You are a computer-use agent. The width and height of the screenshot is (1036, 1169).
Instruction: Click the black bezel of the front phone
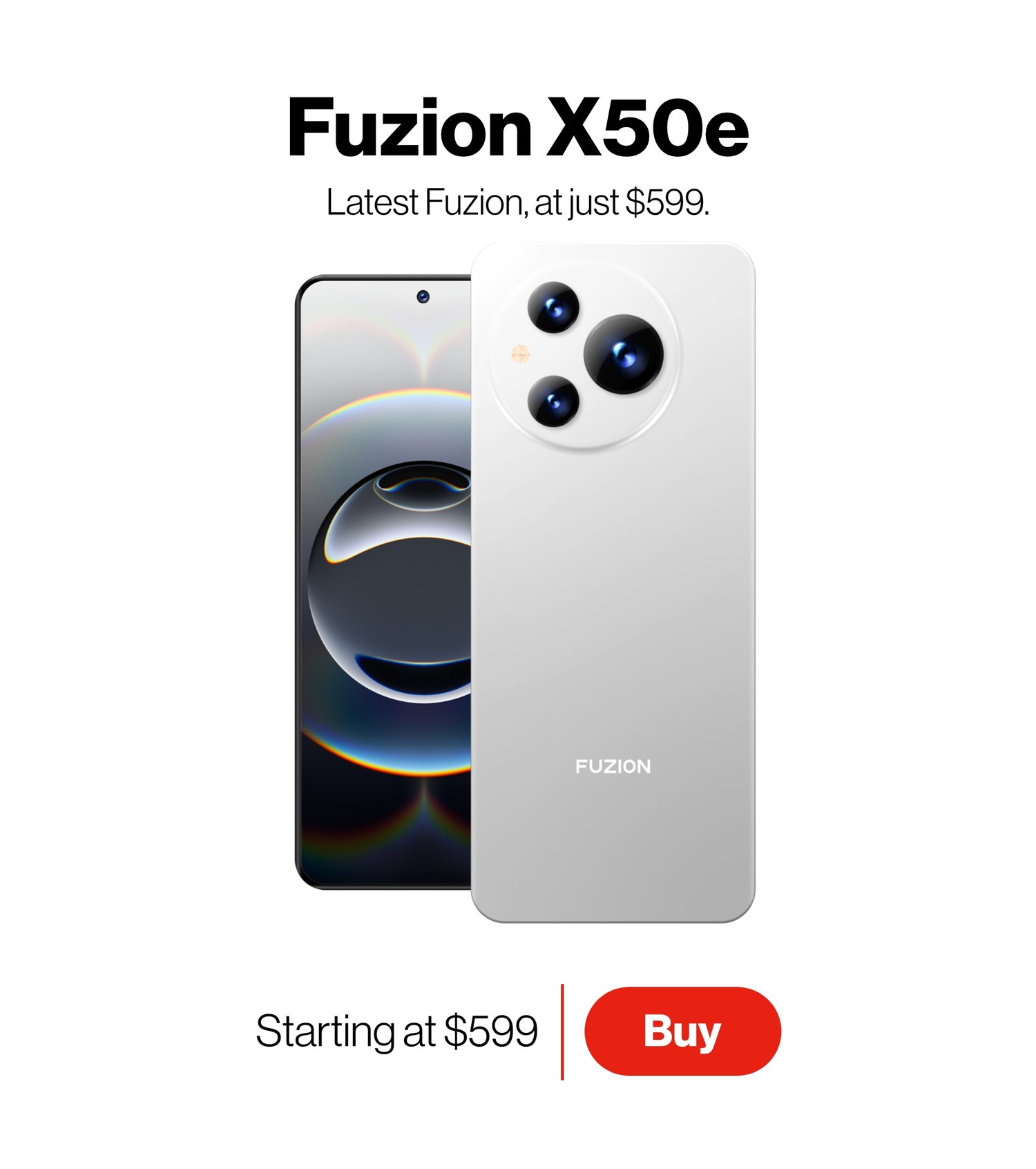pyautogui.click(x=298, y=582)
